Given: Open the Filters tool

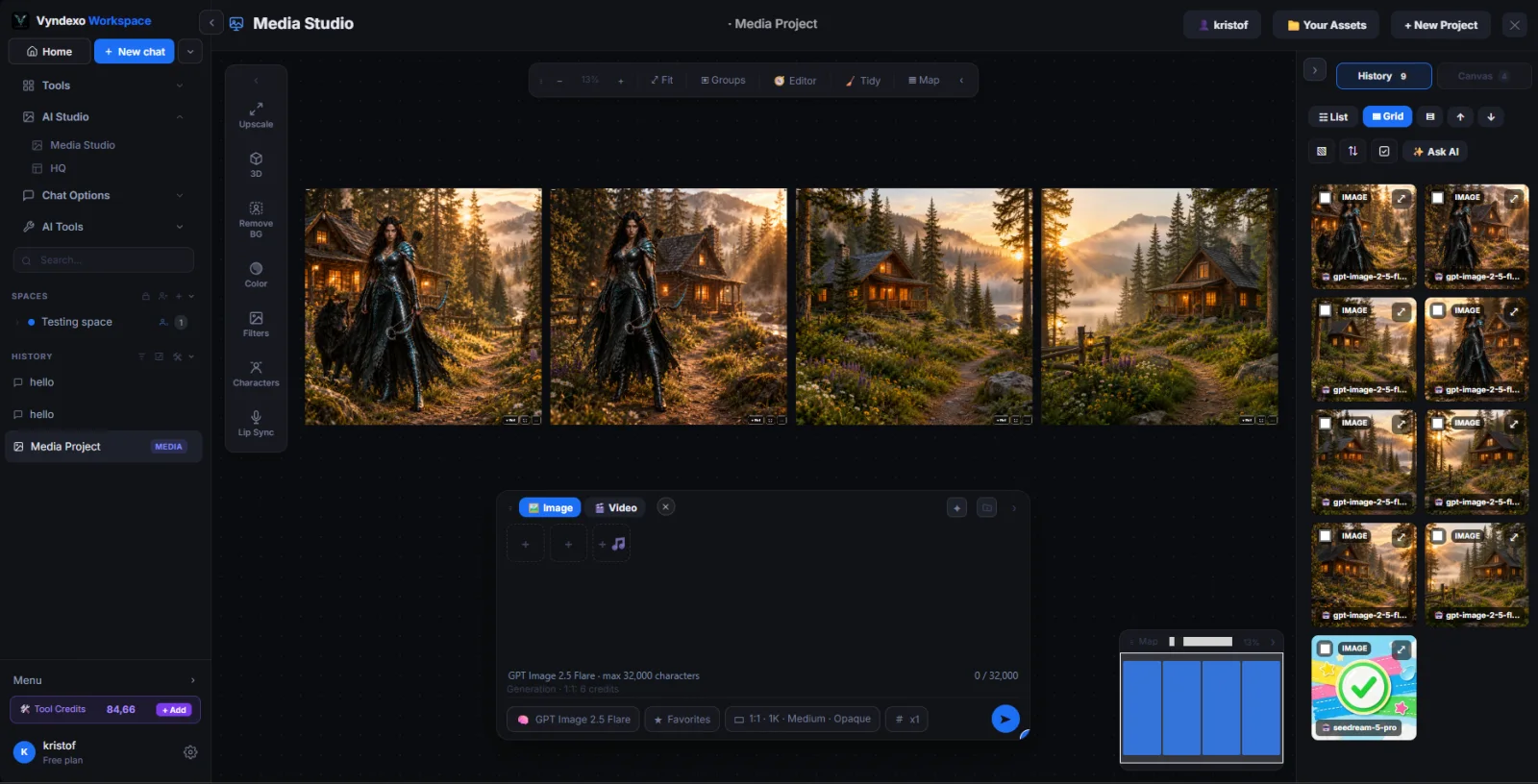Looking at the screenshot, I should coord(256,324).
